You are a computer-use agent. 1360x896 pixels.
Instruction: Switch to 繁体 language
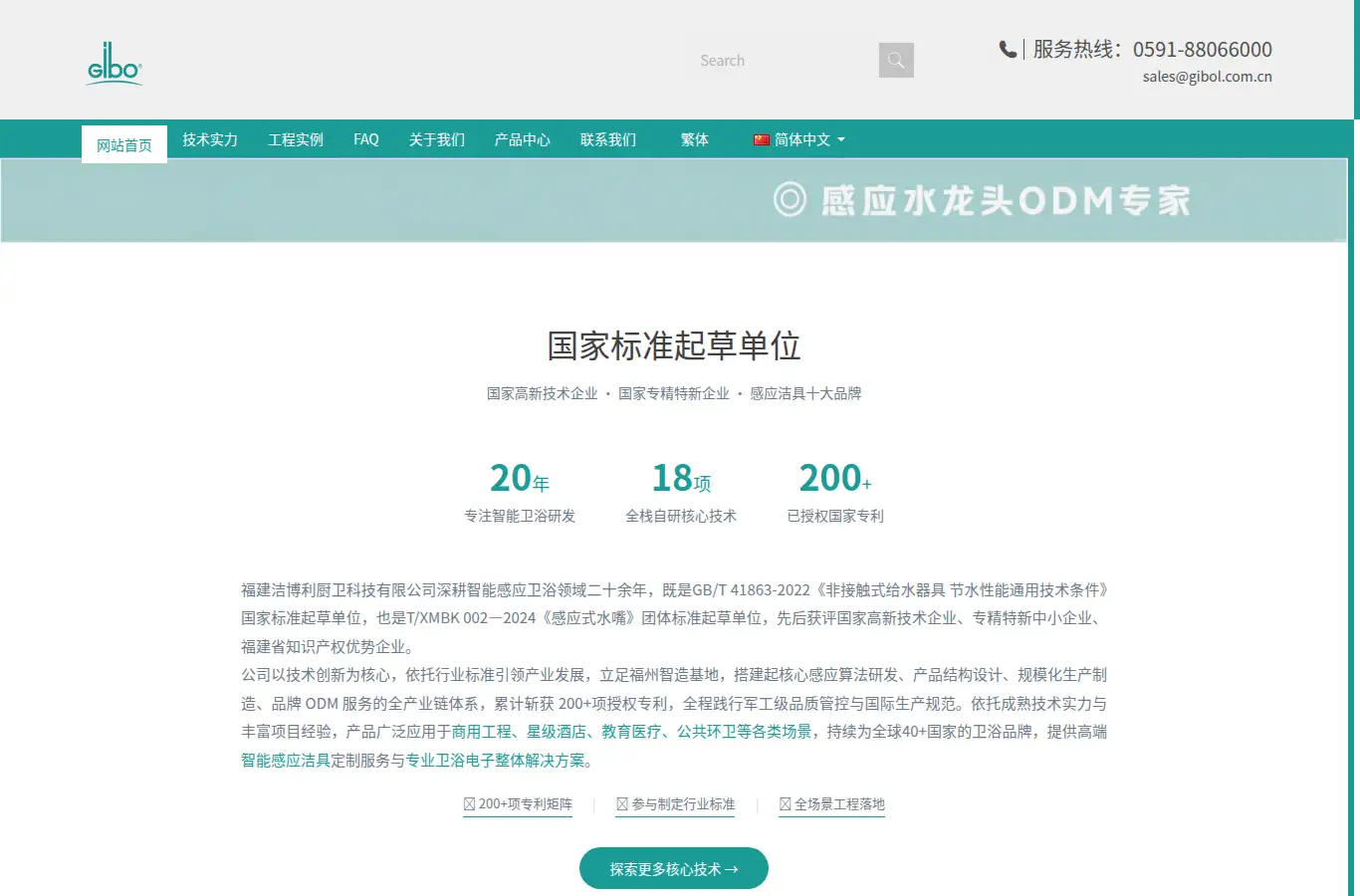tap(695, 139)
